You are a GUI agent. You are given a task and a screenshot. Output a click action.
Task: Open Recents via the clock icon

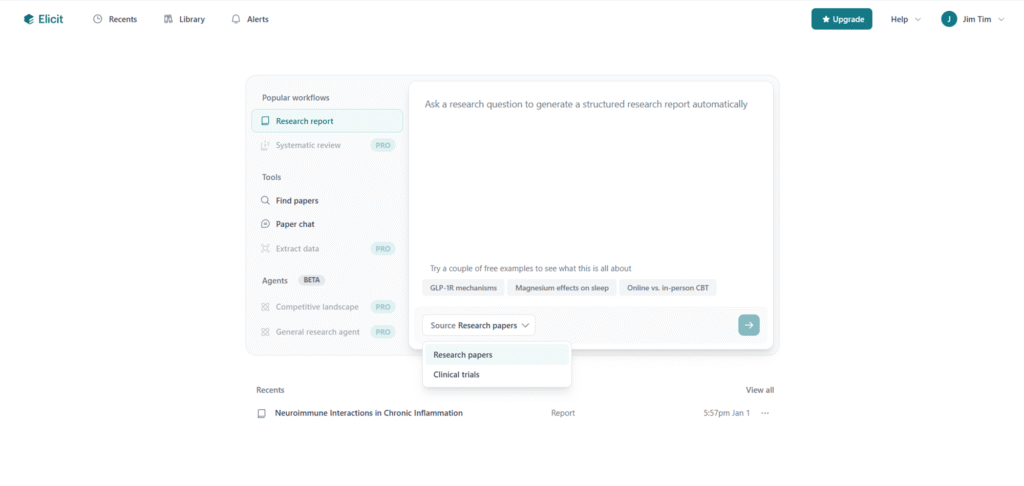point(98,19)
